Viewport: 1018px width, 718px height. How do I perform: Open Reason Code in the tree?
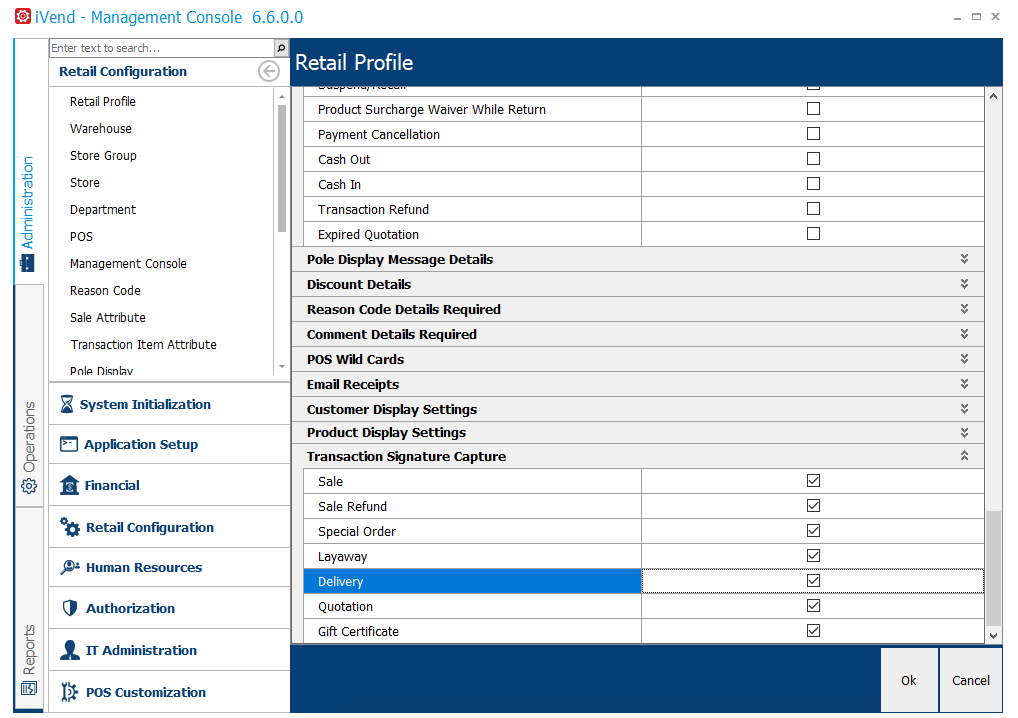[105, 291]
